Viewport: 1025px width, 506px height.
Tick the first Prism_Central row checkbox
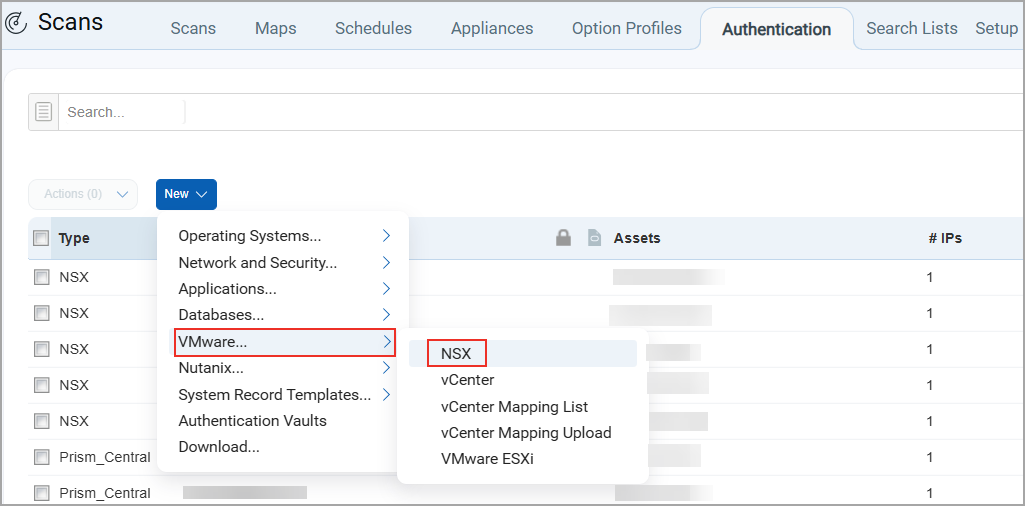(x=42, y=457)
